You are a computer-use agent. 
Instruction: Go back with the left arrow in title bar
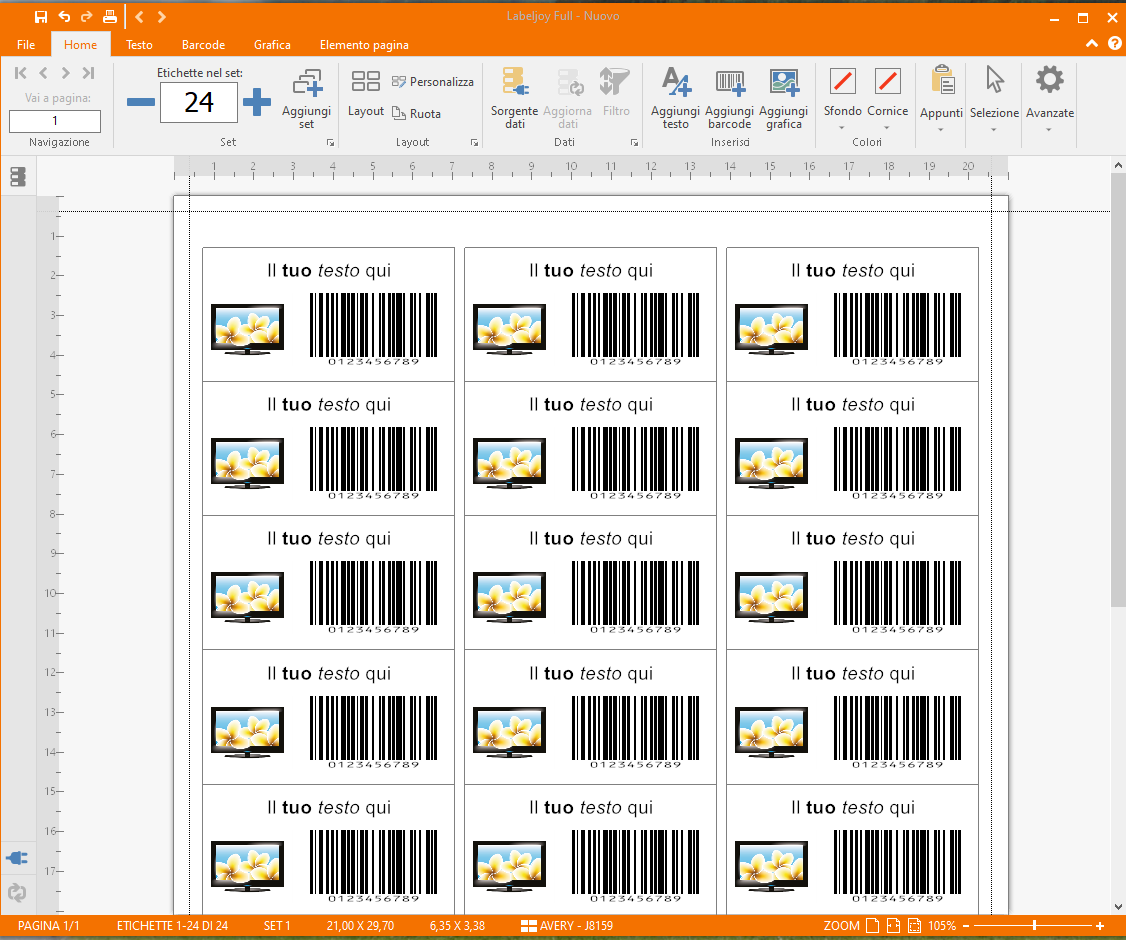(x=139, y=17)
